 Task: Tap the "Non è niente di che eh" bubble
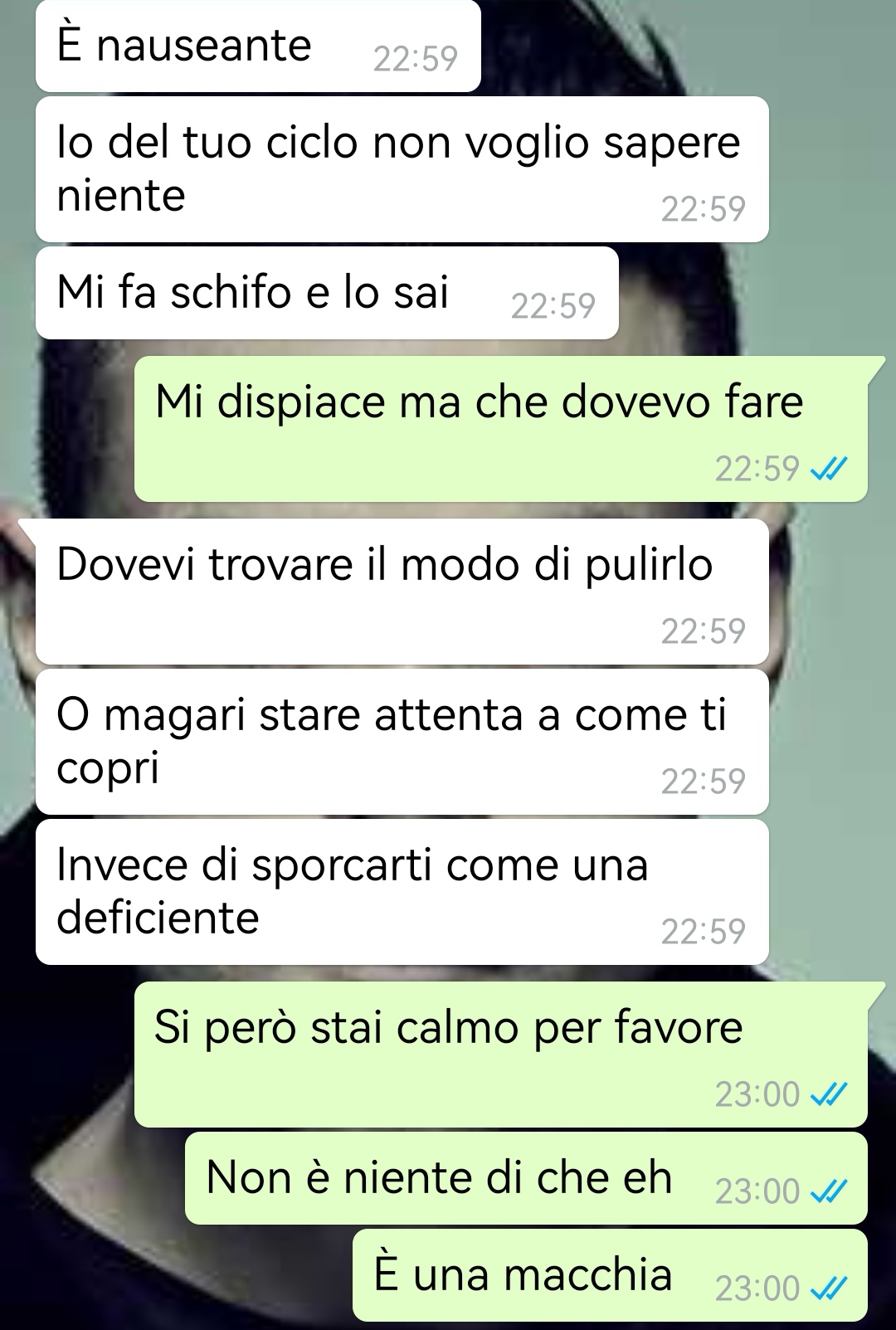[x=526, y=1178]
